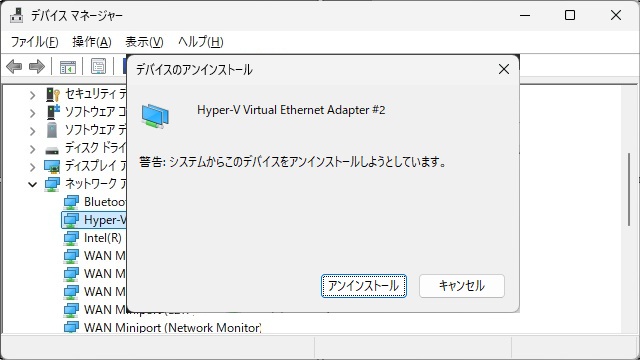The height and width of the screenshot is (360, 640).
Task: Select the Intel(R) network adapter entry
Action: (x=102, y=238)
